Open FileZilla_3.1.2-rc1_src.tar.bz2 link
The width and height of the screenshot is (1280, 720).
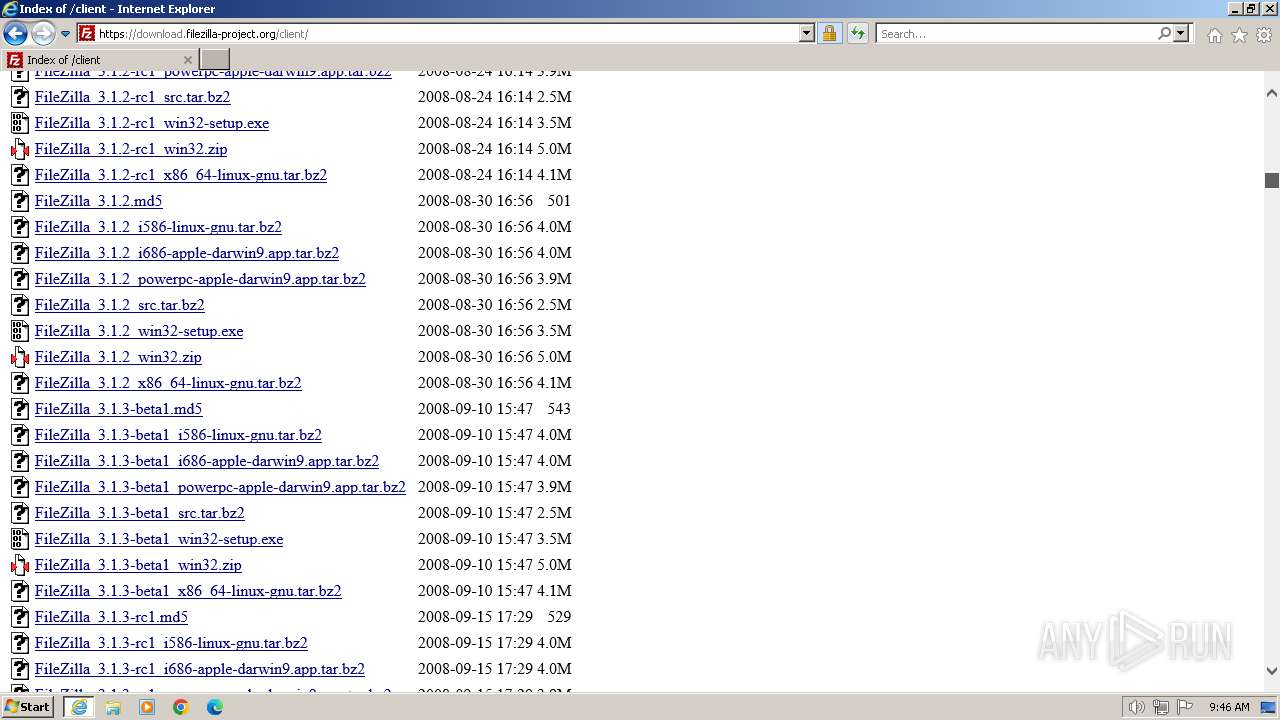pyautogui.click(x=132, y=97)
